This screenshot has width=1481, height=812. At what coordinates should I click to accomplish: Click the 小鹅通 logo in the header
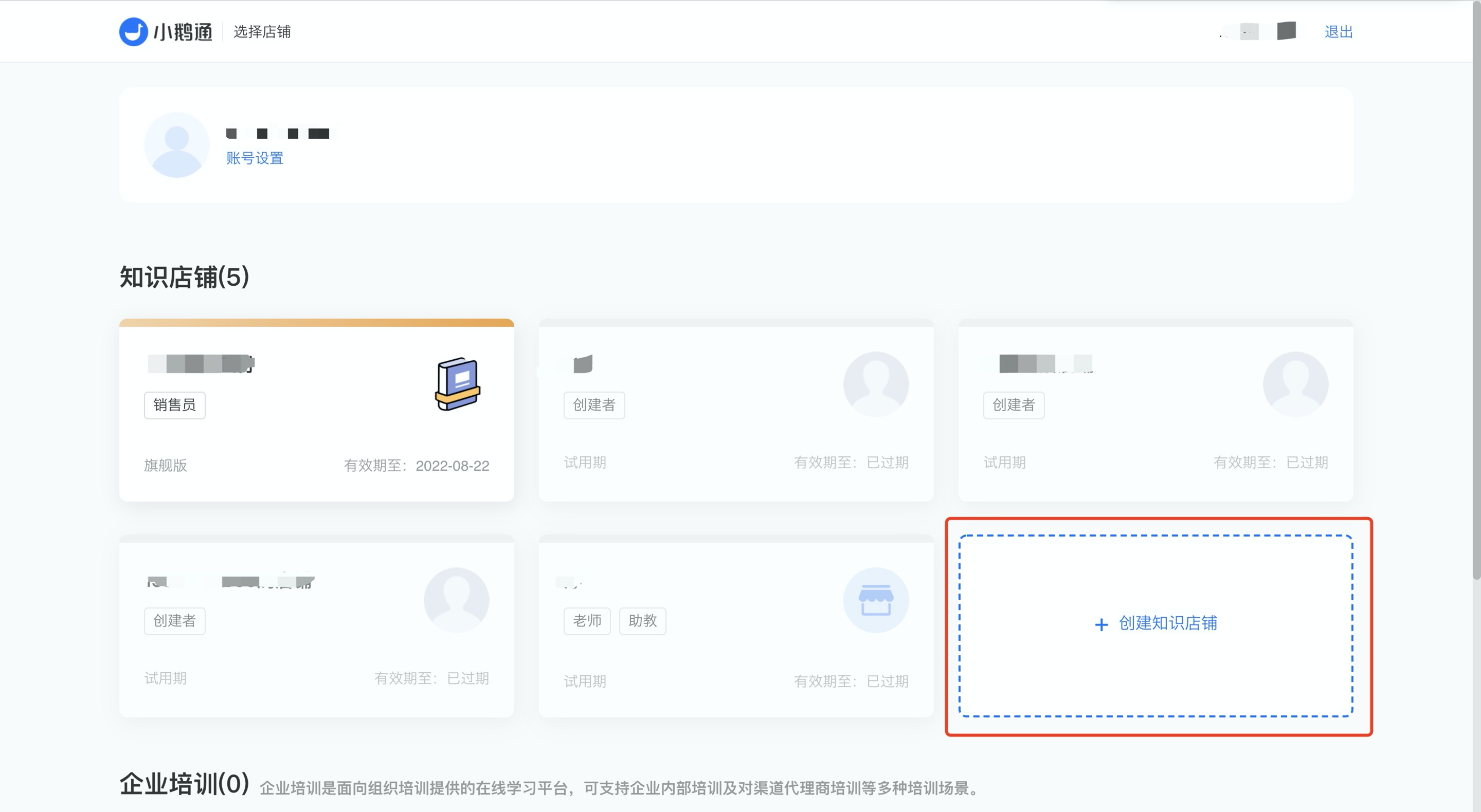[x=166, y=32]
